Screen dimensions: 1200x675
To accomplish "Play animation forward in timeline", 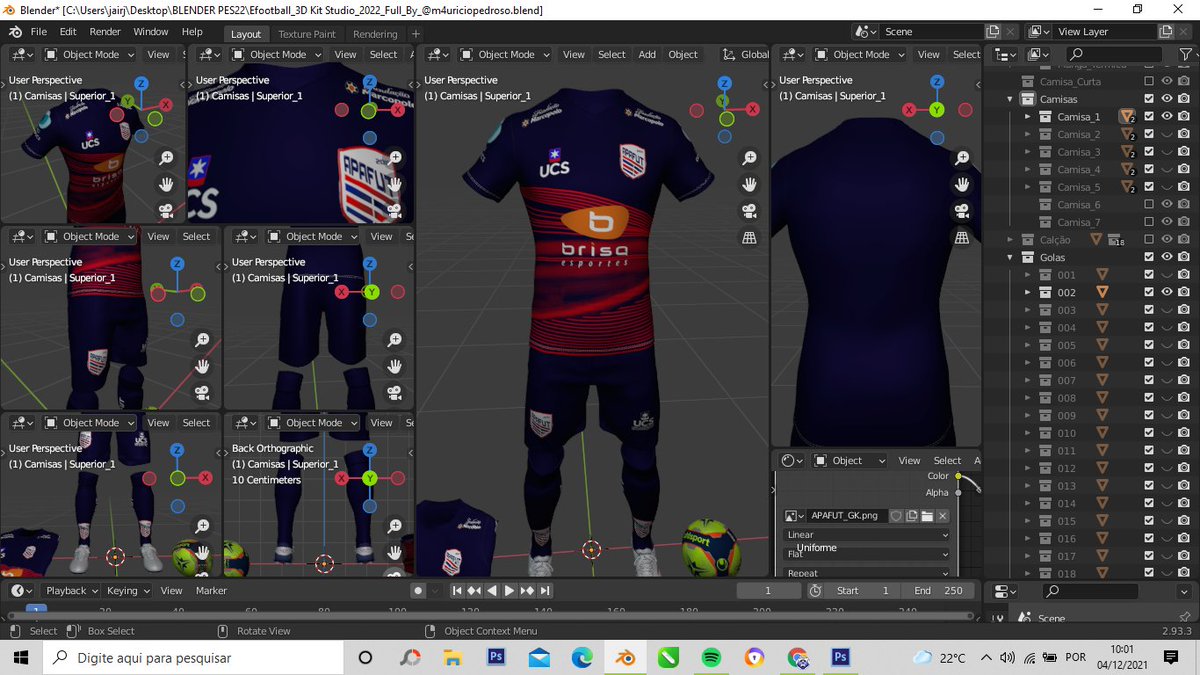I will 509,591.
